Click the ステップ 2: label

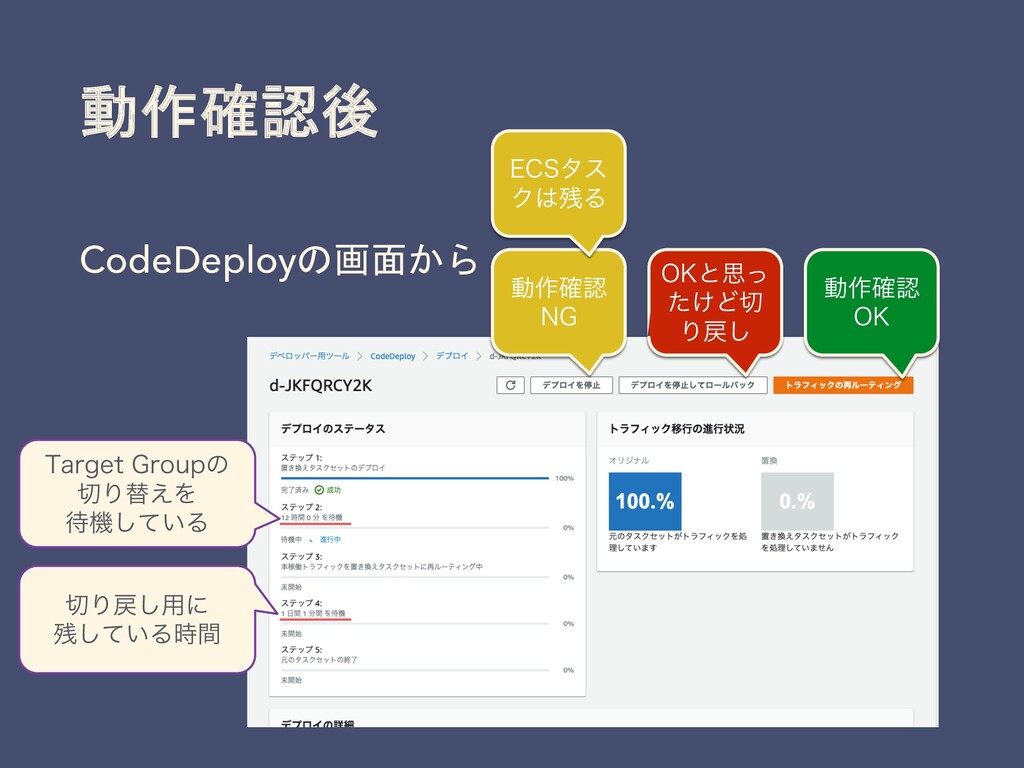(301, 507)
